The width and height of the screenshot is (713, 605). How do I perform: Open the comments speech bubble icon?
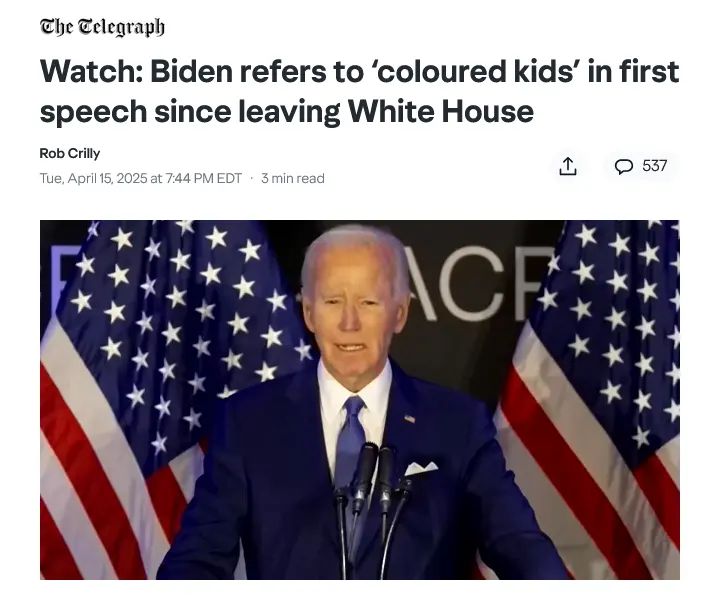click(x=623, y=166)
